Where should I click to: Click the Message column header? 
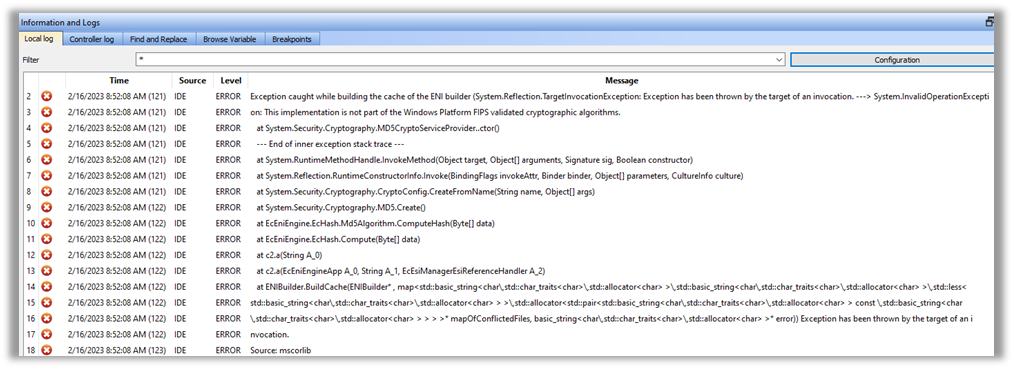621,81
